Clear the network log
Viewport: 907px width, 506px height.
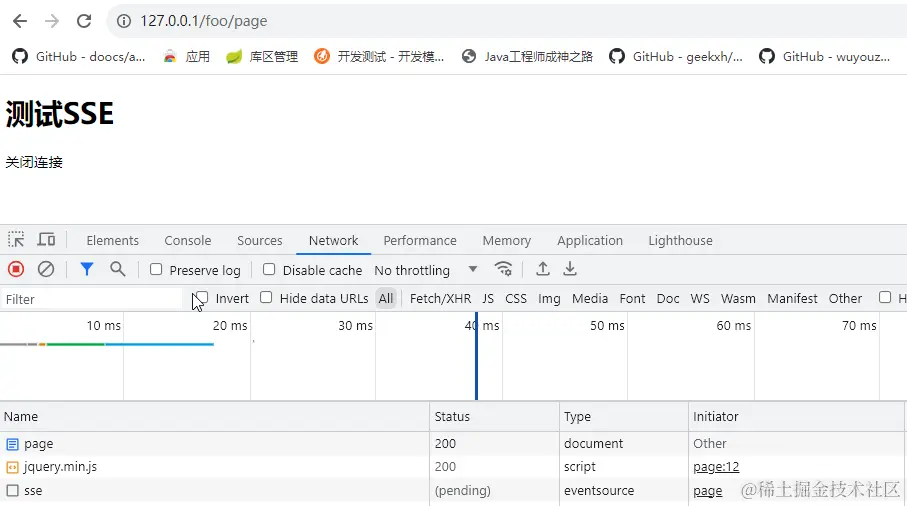click(46, 269)
